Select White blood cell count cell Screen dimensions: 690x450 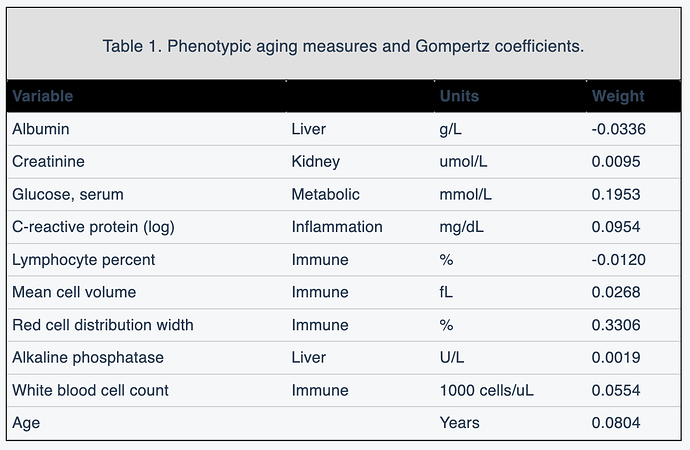coord(90,390)
